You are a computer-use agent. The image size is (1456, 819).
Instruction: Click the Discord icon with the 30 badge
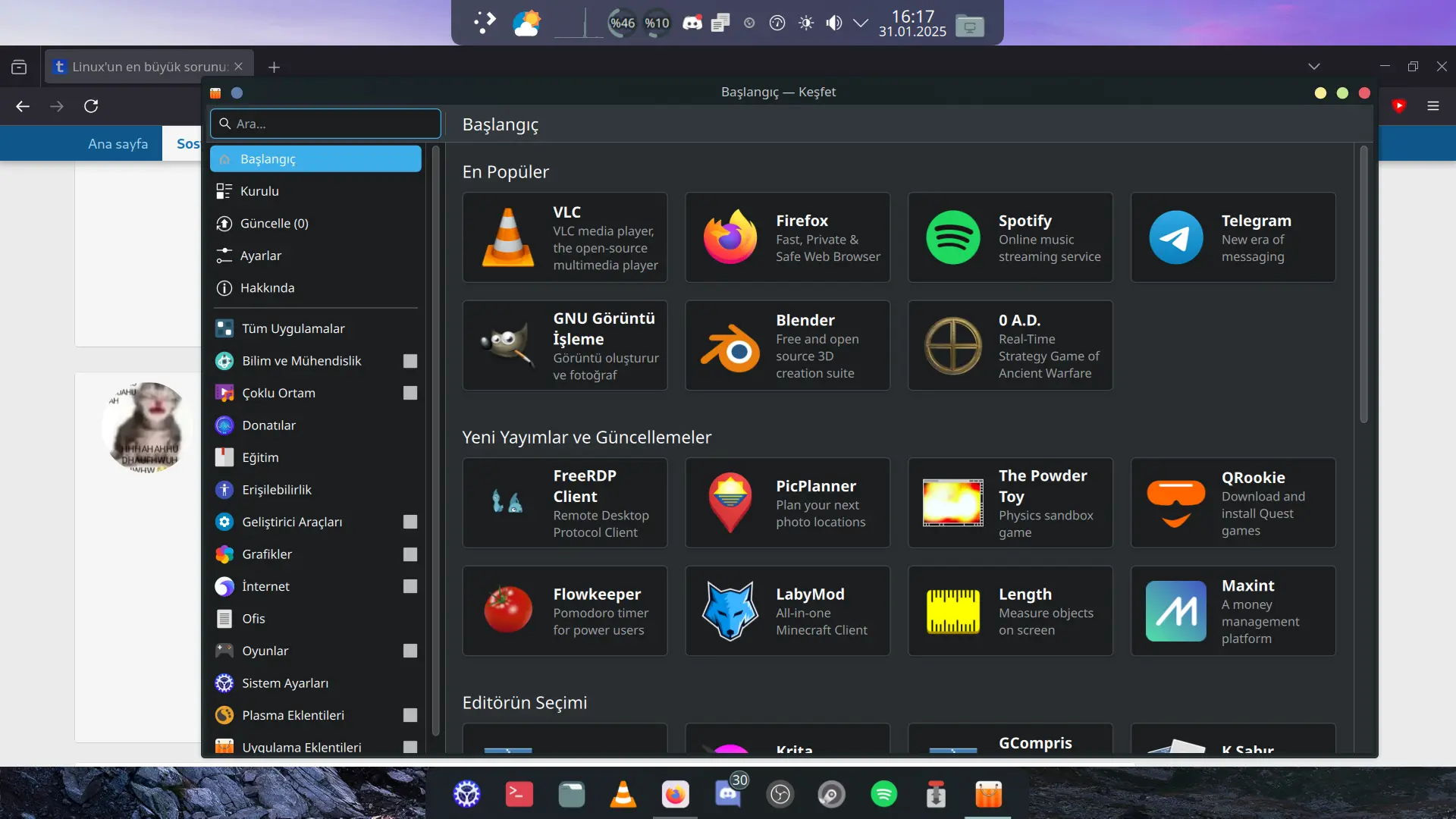click(729, 792)
